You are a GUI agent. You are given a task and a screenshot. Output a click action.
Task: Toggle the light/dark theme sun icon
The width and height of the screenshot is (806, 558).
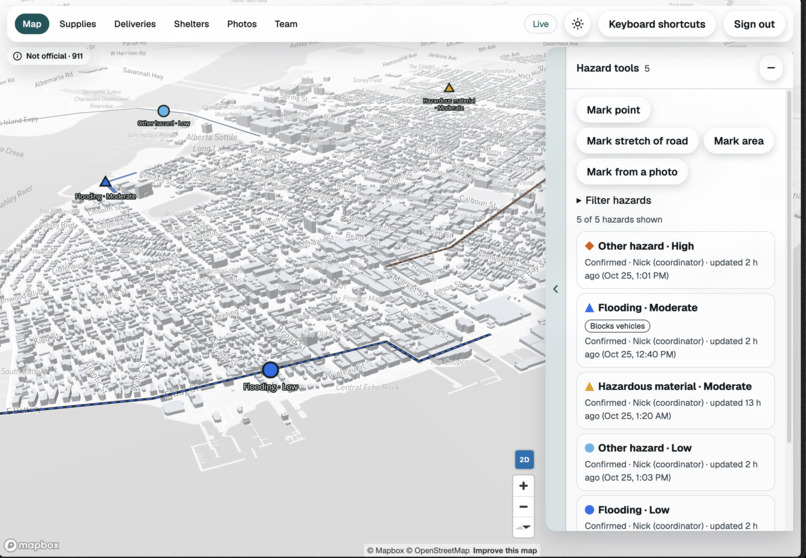[x=577, y=24]
